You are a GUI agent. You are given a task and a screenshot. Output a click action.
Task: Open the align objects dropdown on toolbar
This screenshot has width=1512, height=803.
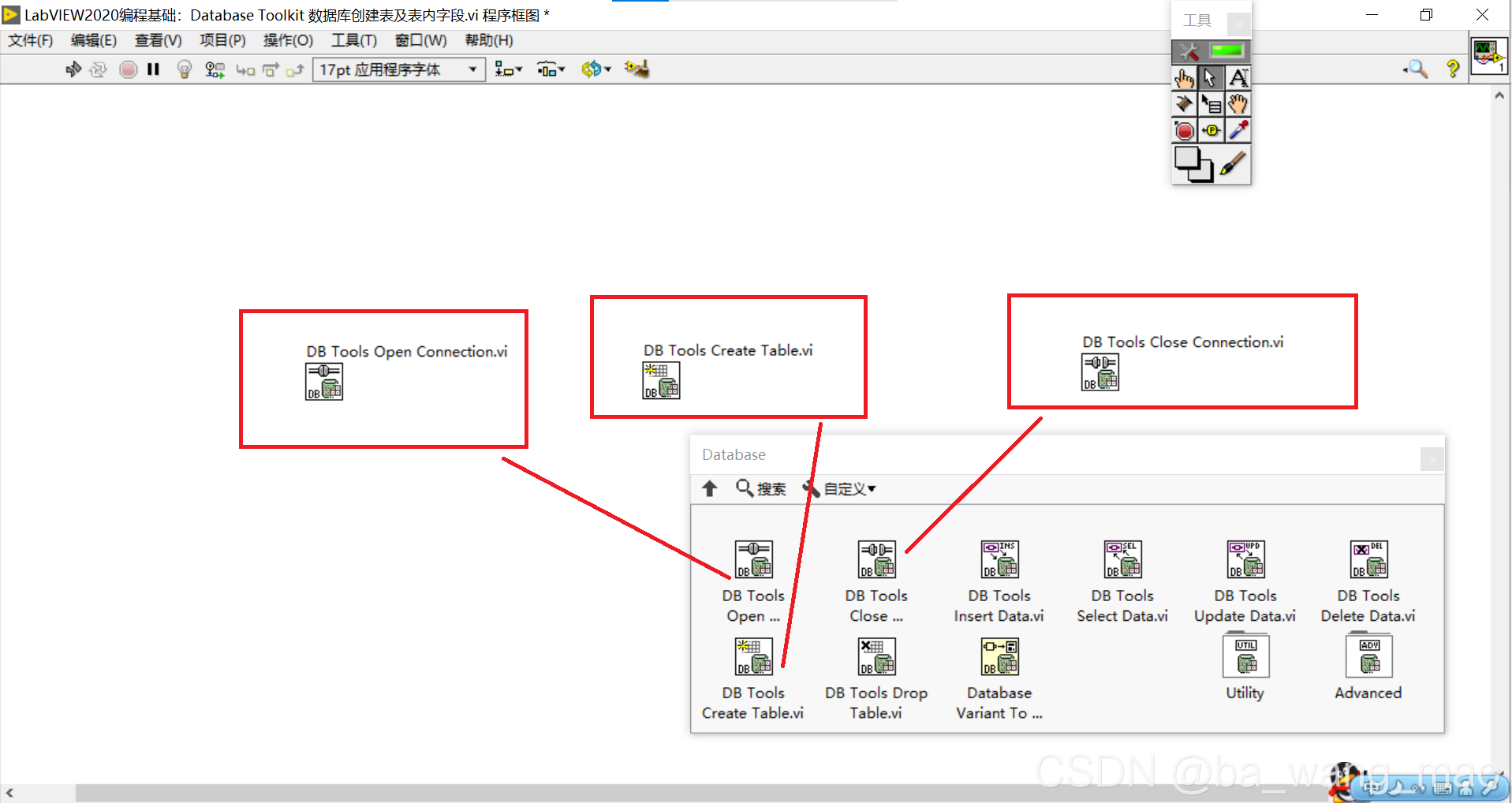(x=509, y=69)
